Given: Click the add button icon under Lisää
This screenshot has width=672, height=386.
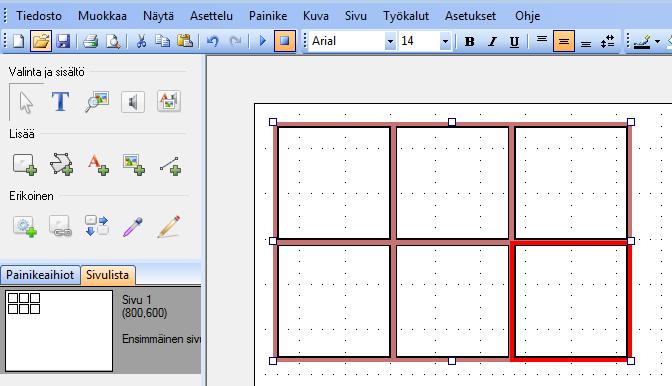Looking at the screenshot, I should [24, 165].
